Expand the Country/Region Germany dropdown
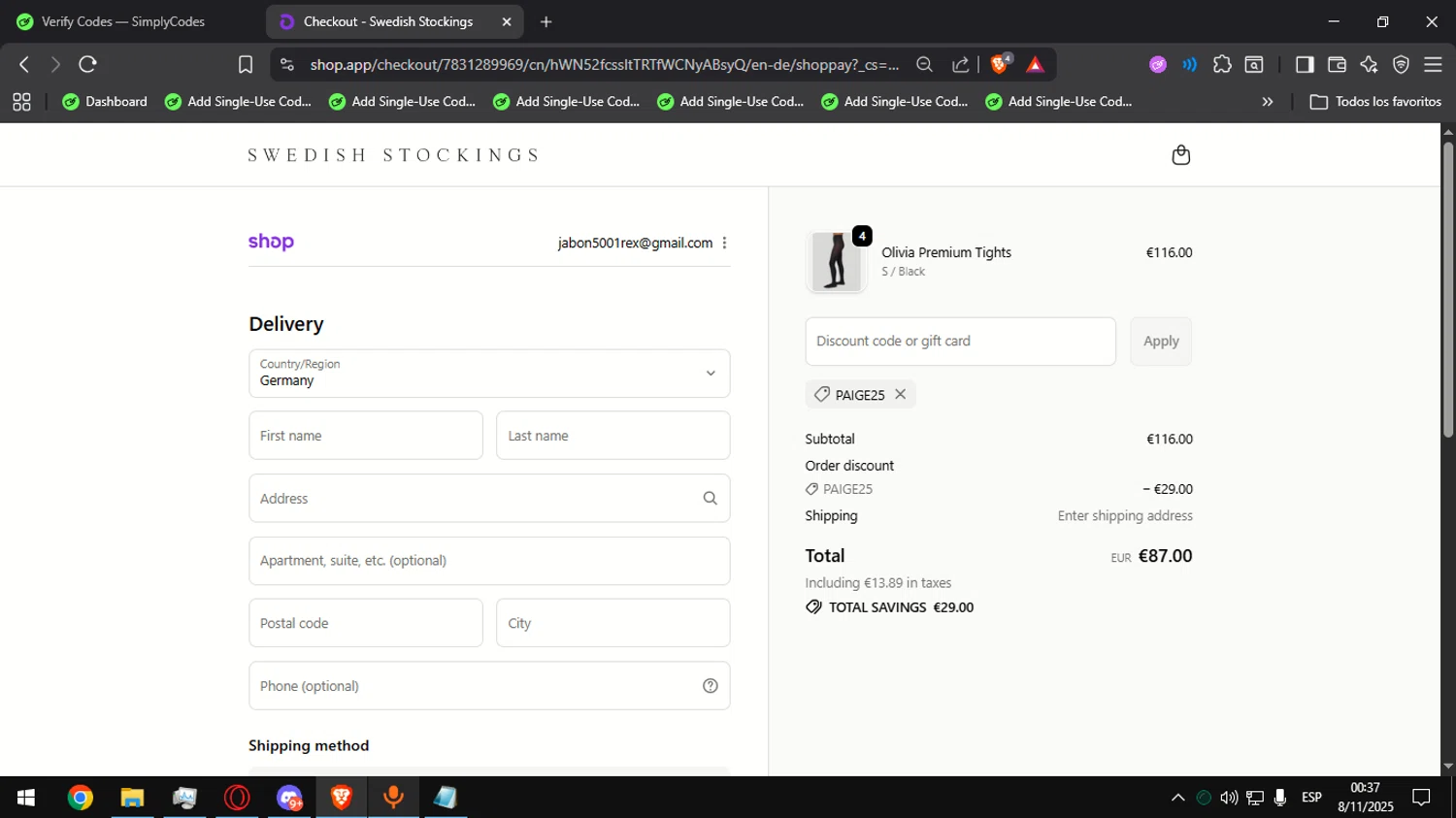1456x818 pixels. click(x=489, y=374)
